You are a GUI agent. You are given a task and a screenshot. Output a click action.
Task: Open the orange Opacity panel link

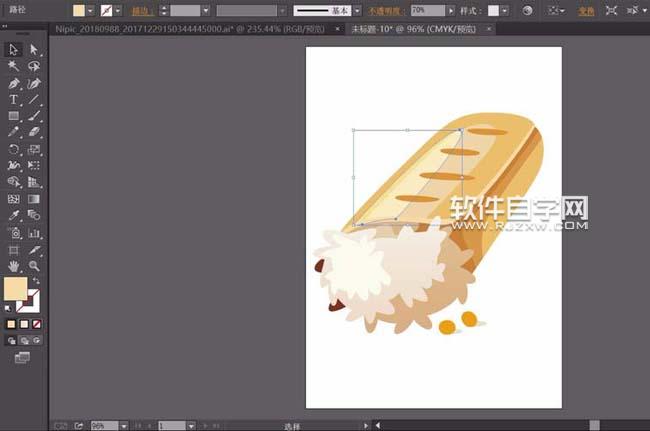click(x=386, y=11)
